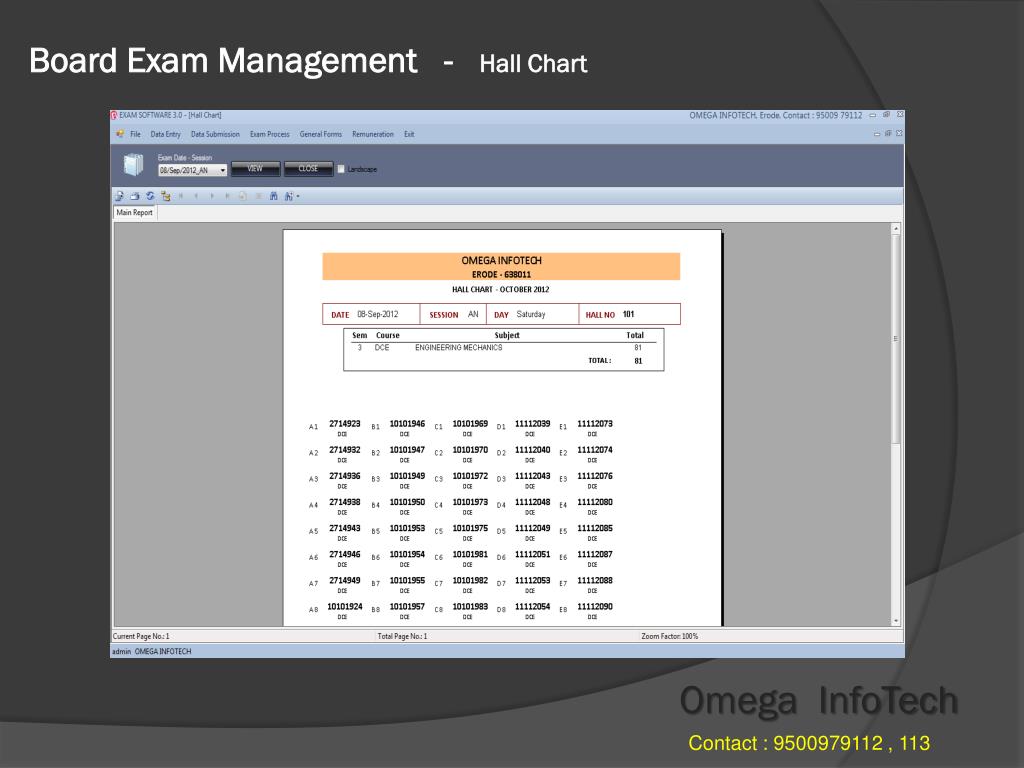Click the Export Report toolbar icon
This screenshot has width=1024, height=768.
(x=120, y=196)
